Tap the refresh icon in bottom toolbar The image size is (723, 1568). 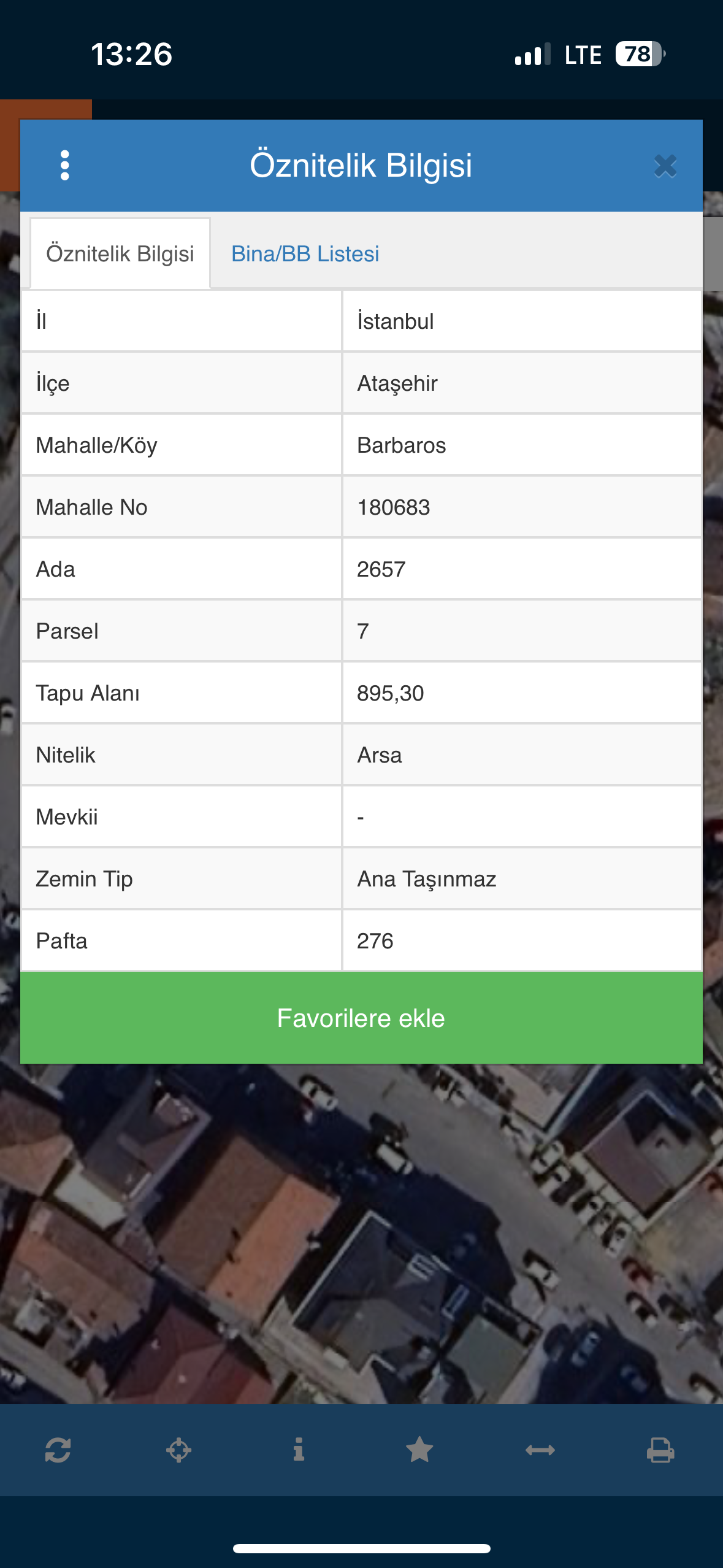(x=58, y=1450)
